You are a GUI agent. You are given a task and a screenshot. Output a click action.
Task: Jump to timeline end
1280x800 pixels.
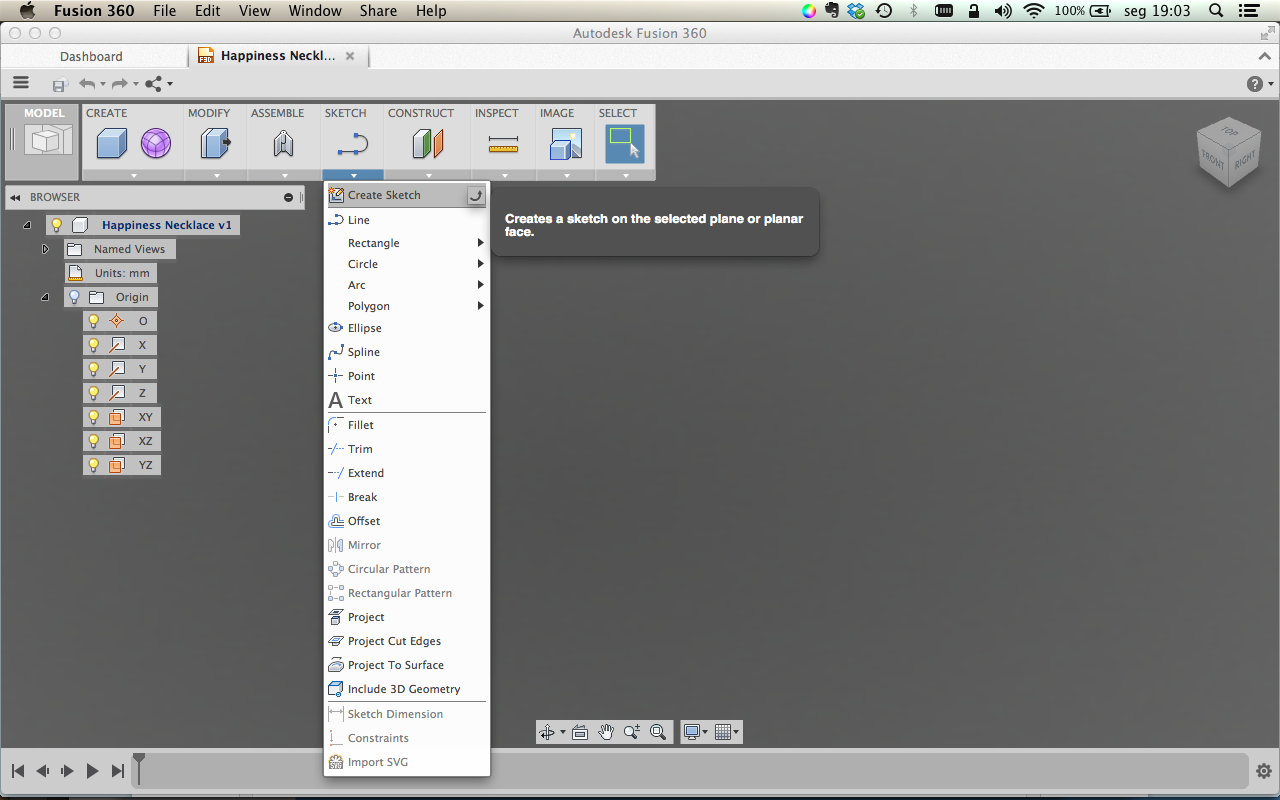117,771
